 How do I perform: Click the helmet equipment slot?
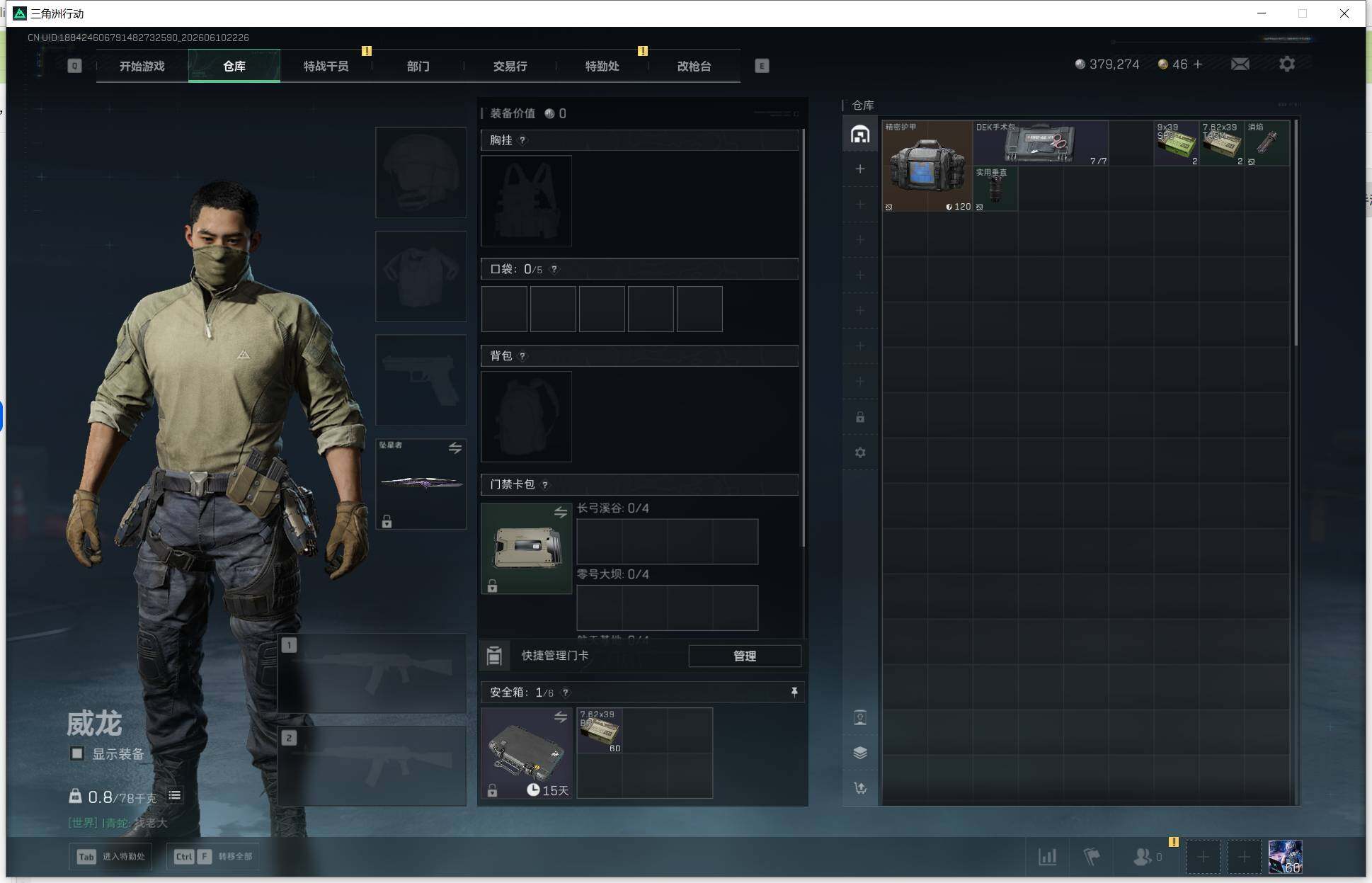point(421,172)
